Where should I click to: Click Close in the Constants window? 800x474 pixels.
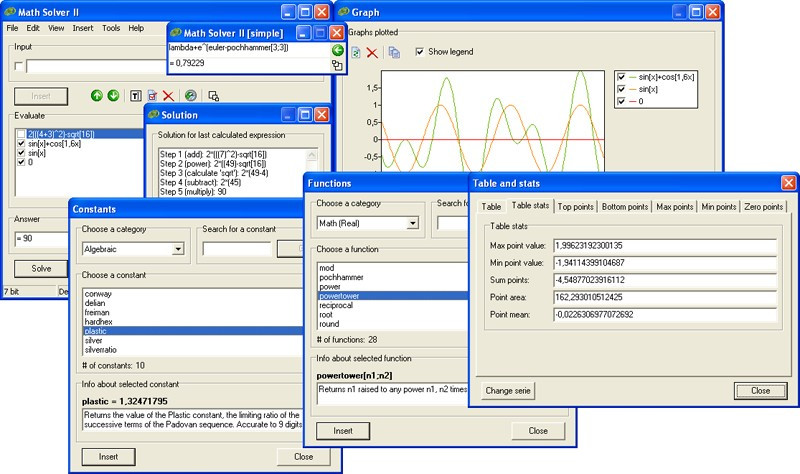click(x=304, y=457)
